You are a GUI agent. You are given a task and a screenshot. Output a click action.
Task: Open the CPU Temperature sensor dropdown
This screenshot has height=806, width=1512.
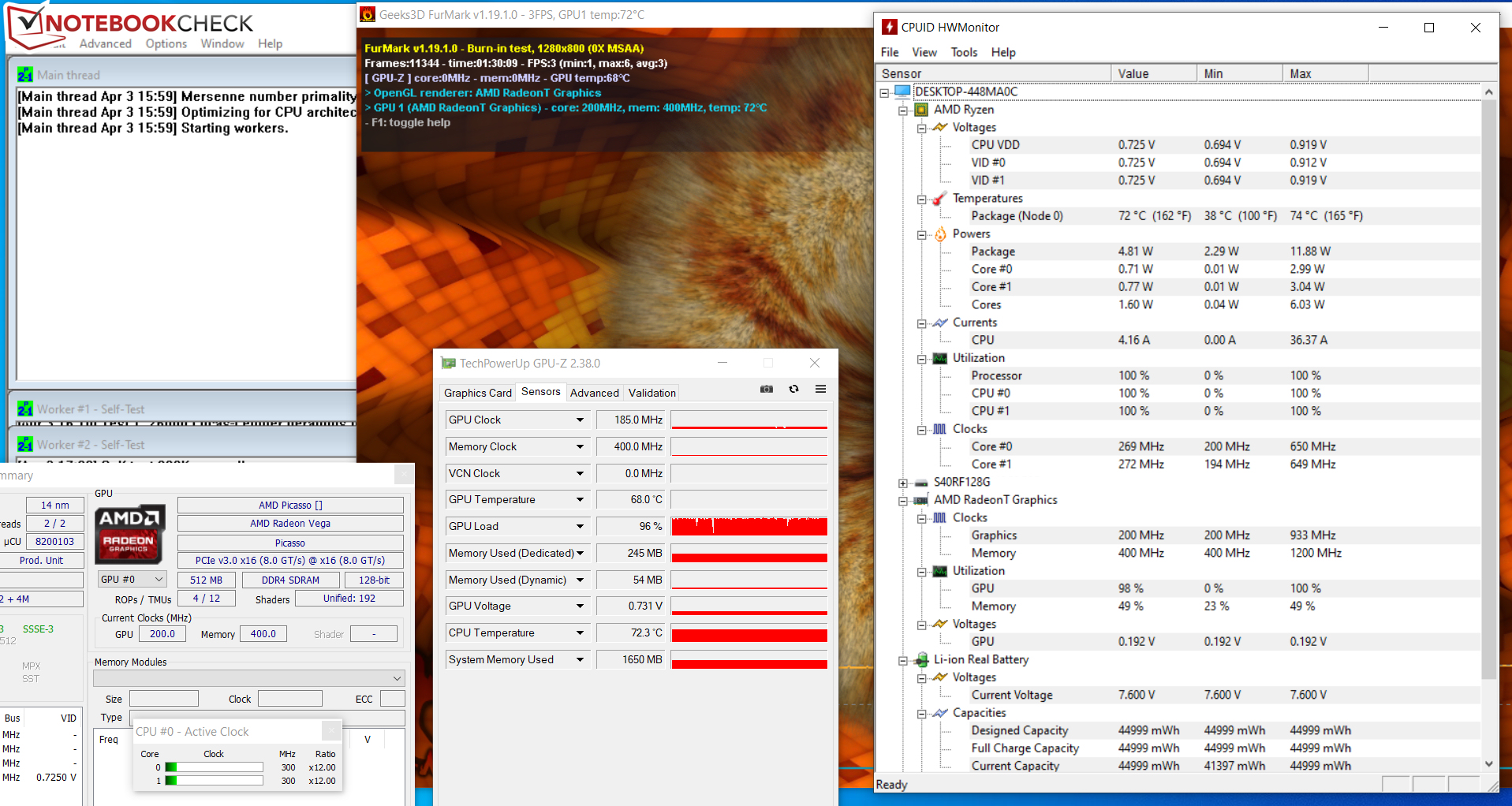coord(580,633)
